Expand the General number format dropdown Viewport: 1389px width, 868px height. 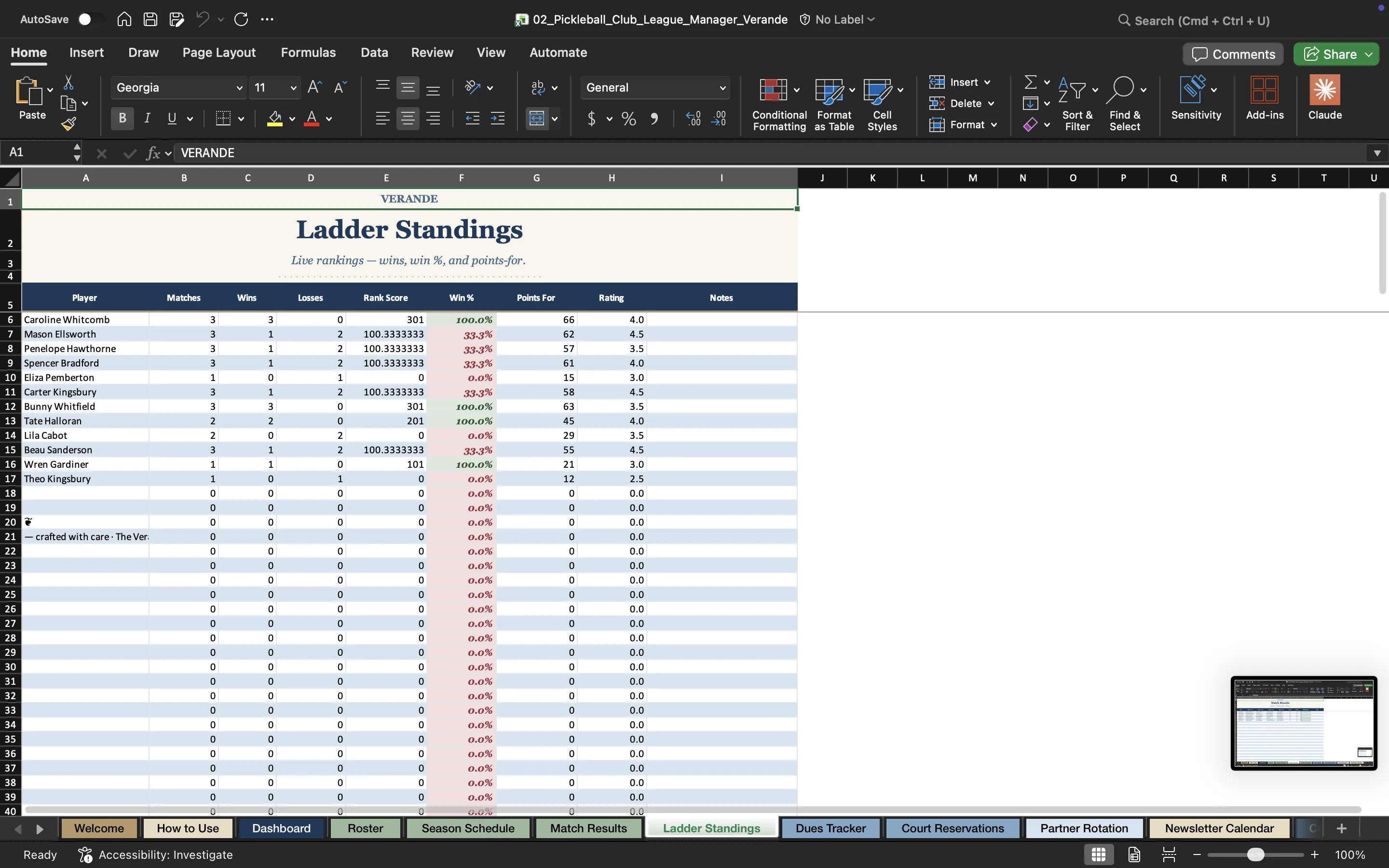(722, 88)
